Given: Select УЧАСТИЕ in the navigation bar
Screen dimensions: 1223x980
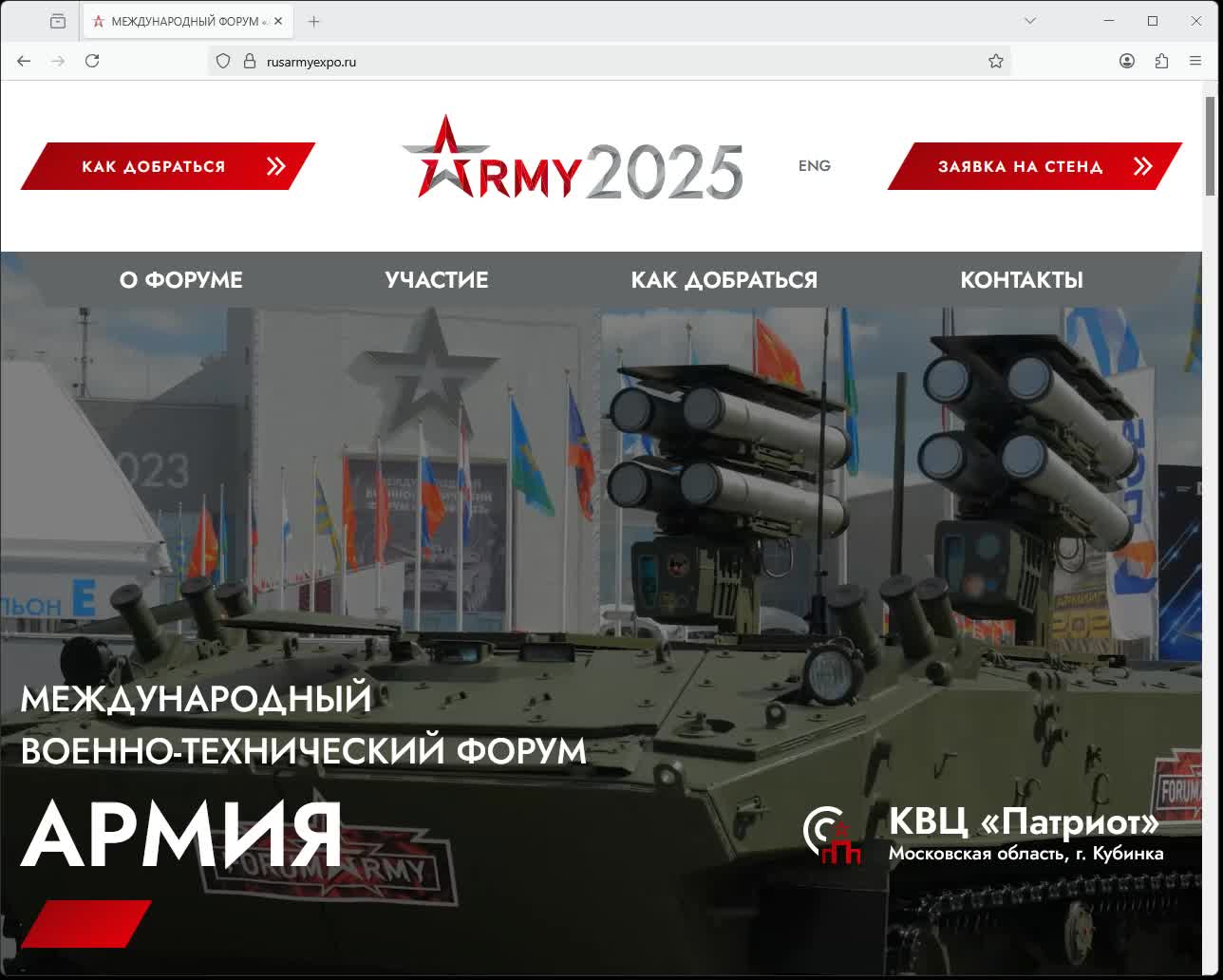Looking at the screenshot, I should click(436, 280).
